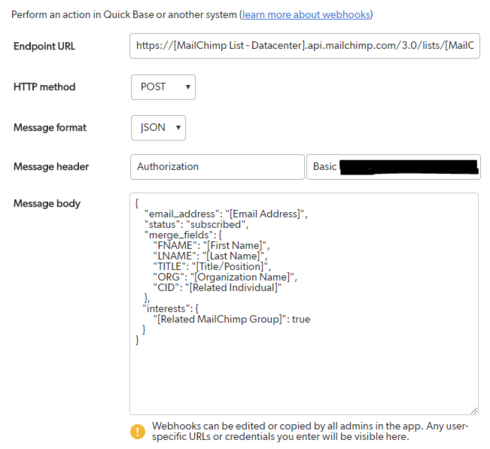Click the 'HTTP method' label
Viewport: 490px width, 449px height.
coord(44,87)
